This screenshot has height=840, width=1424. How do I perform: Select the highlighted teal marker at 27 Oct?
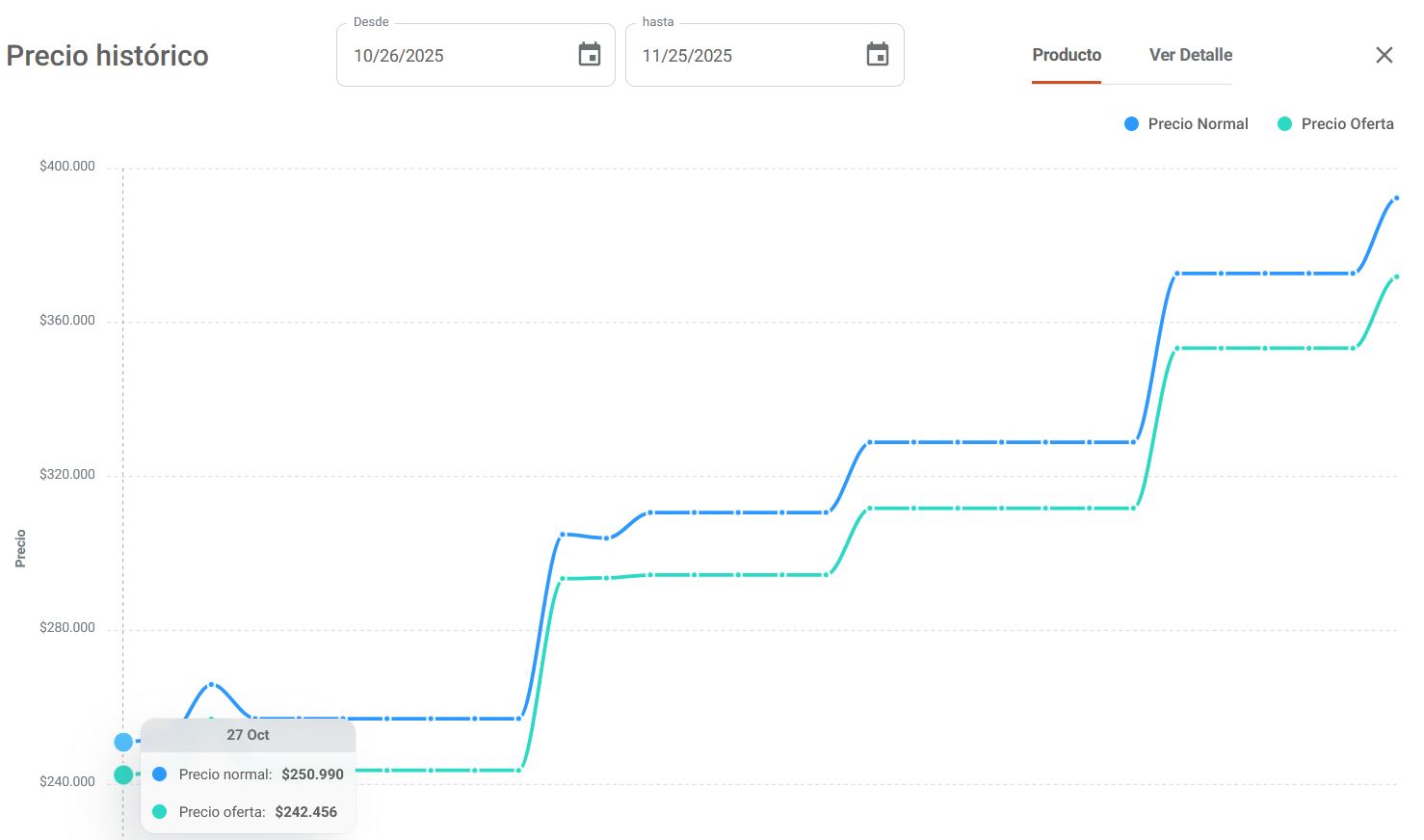[123, 774]
